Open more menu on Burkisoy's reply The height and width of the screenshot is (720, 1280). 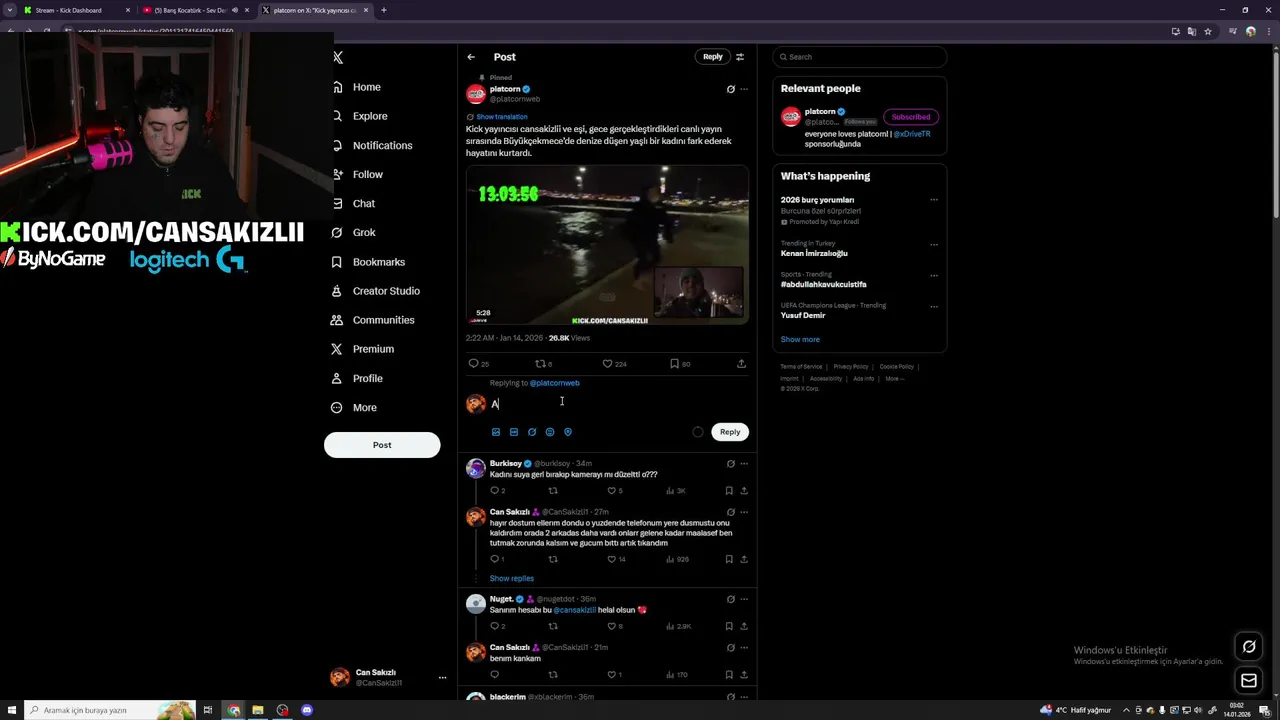(x=743, y=464)
